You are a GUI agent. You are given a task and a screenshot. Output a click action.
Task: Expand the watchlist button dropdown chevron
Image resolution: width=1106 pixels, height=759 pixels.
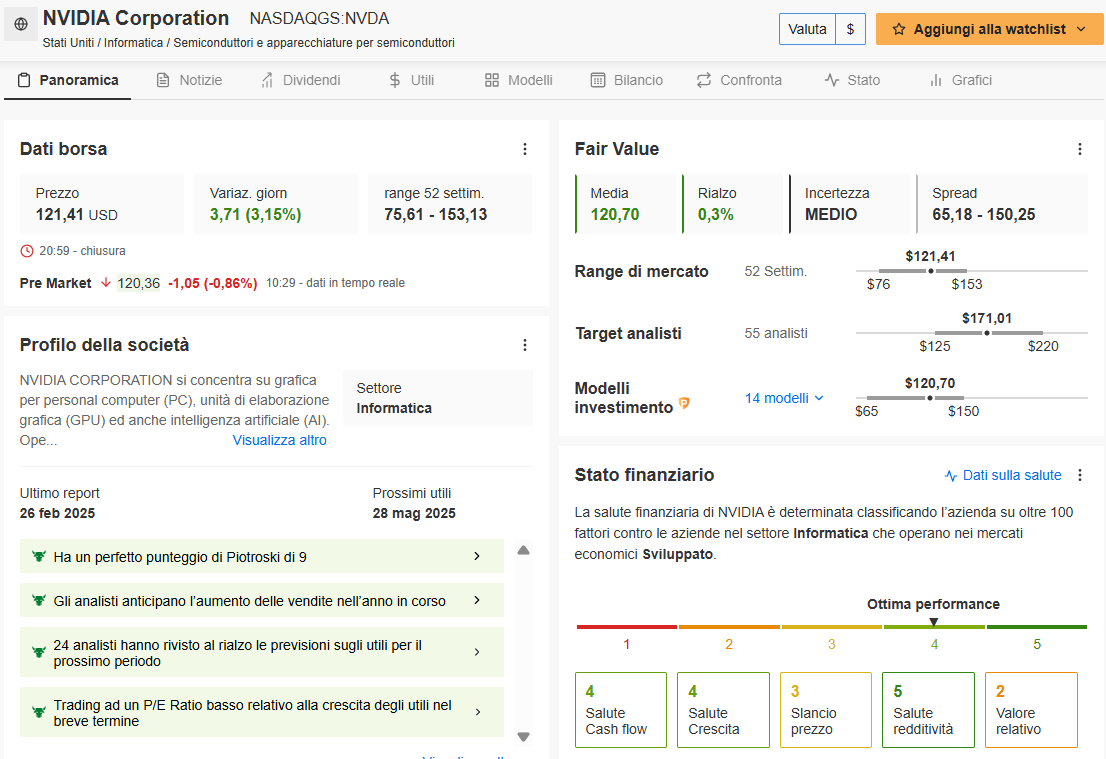click(x=1081, y=30)
